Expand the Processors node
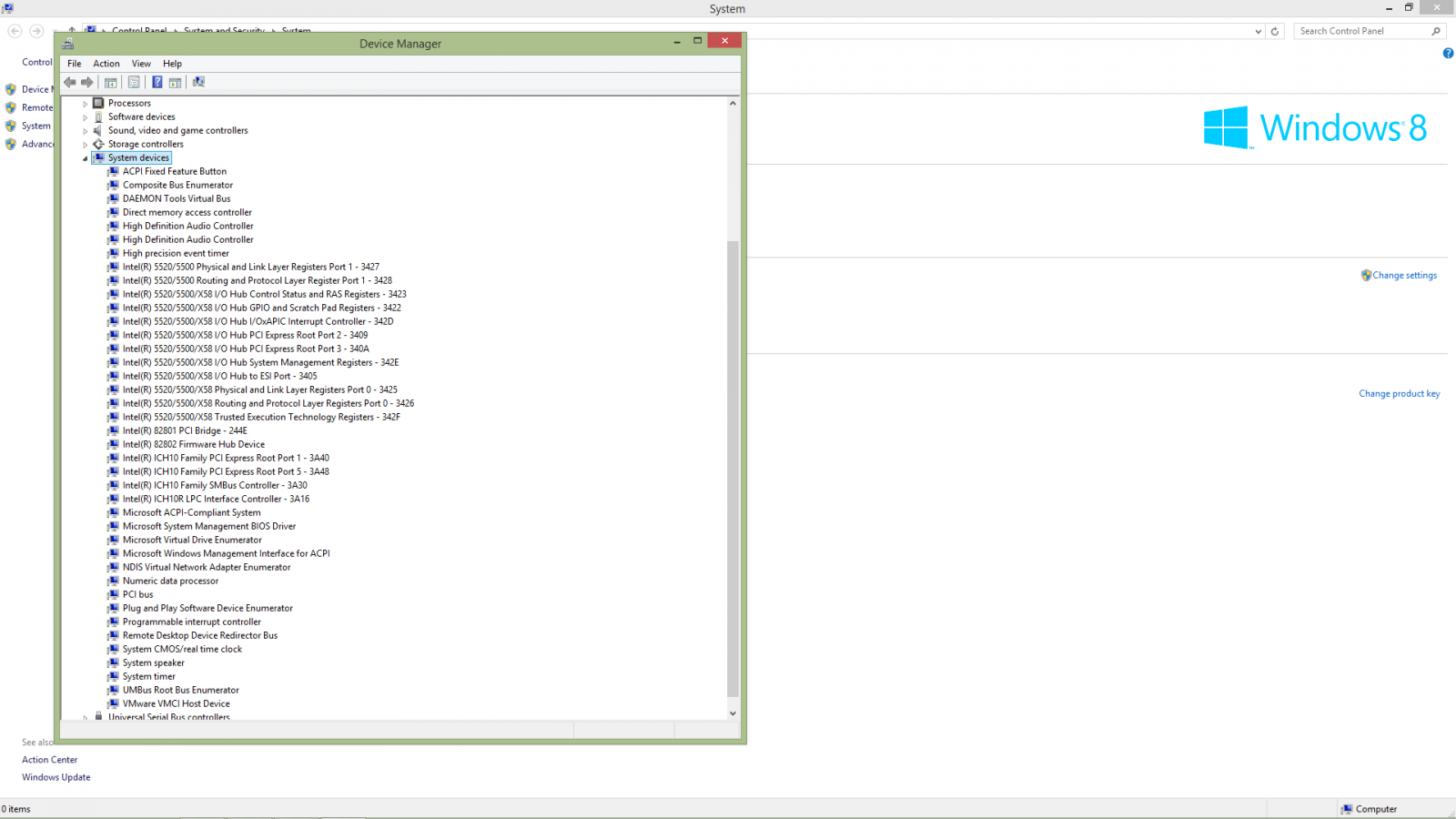The width and height of the screenshot is (1456, 819). click(x=86, y=104)
